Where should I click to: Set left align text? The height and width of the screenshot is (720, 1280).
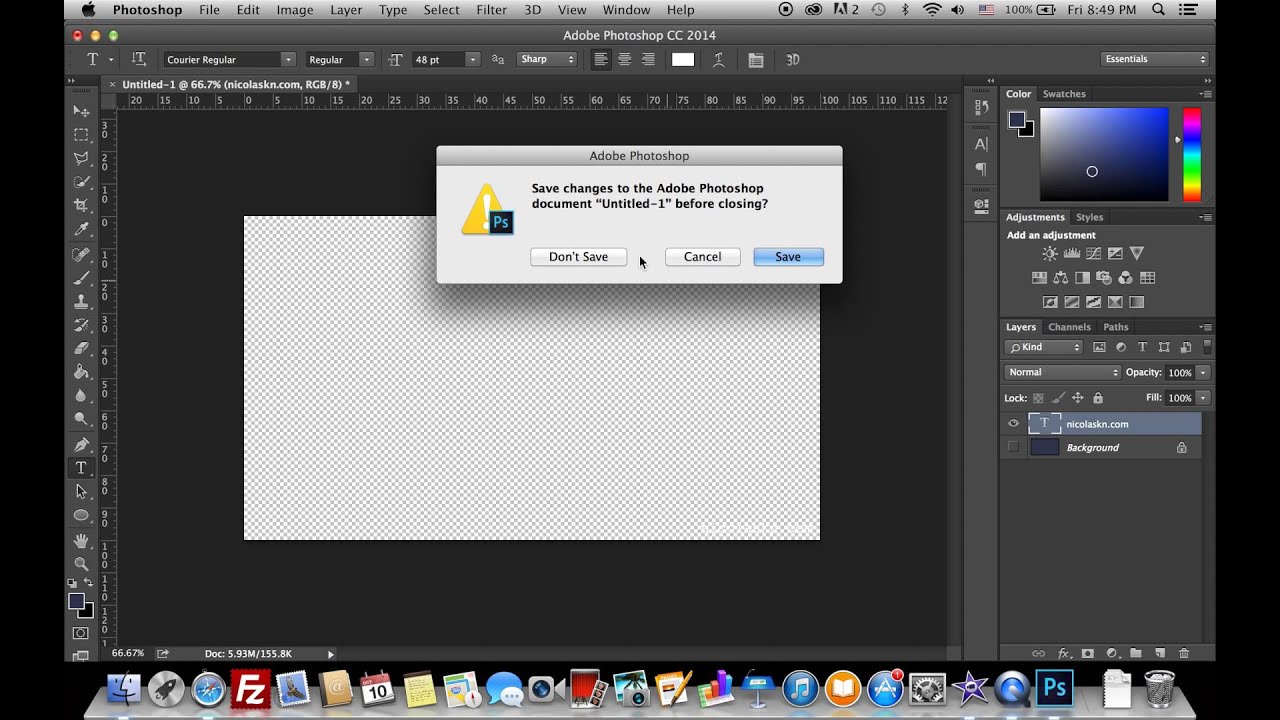pos(601,60)
